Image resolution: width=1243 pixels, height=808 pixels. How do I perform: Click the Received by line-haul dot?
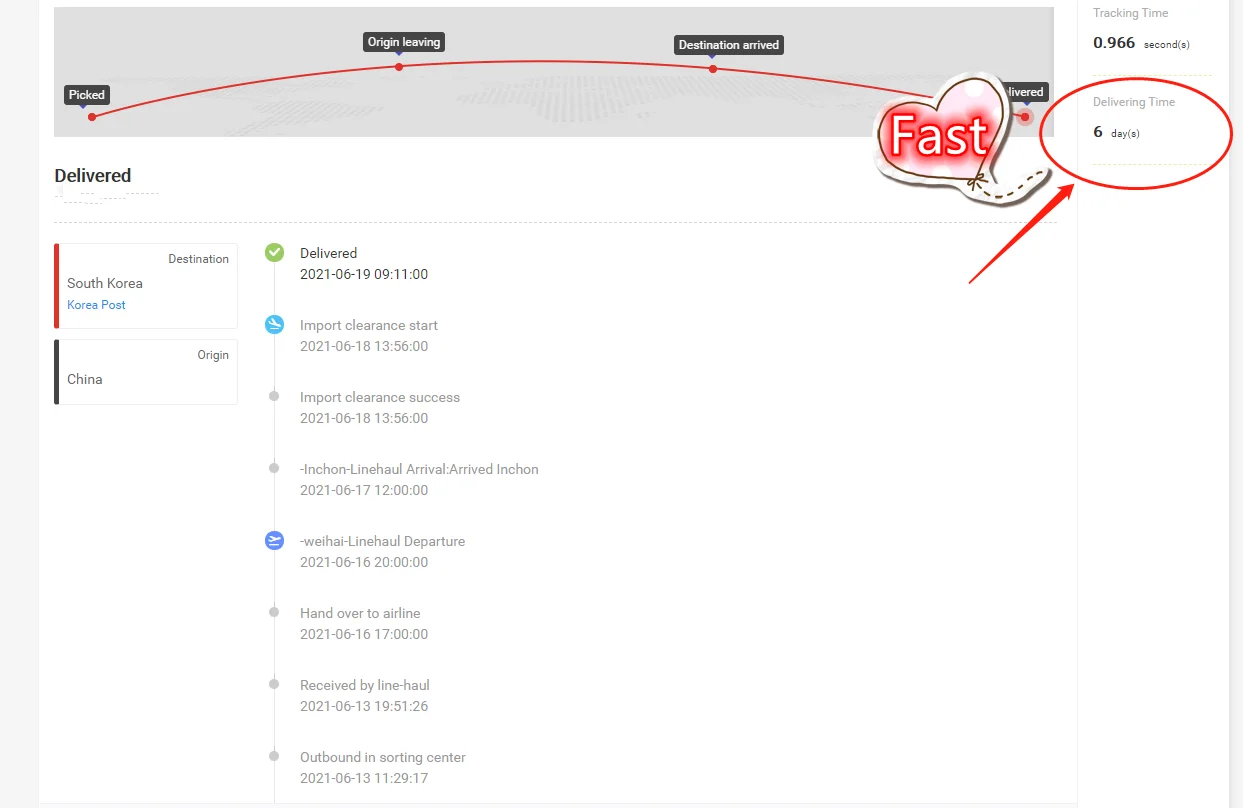pos(274,684)
